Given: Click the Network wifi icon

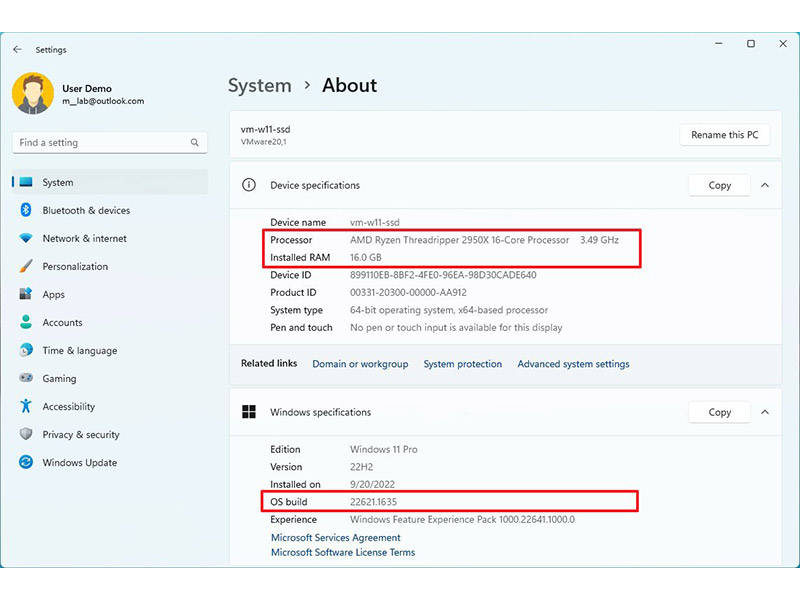Looking at the screenshot, I should 26,238.
